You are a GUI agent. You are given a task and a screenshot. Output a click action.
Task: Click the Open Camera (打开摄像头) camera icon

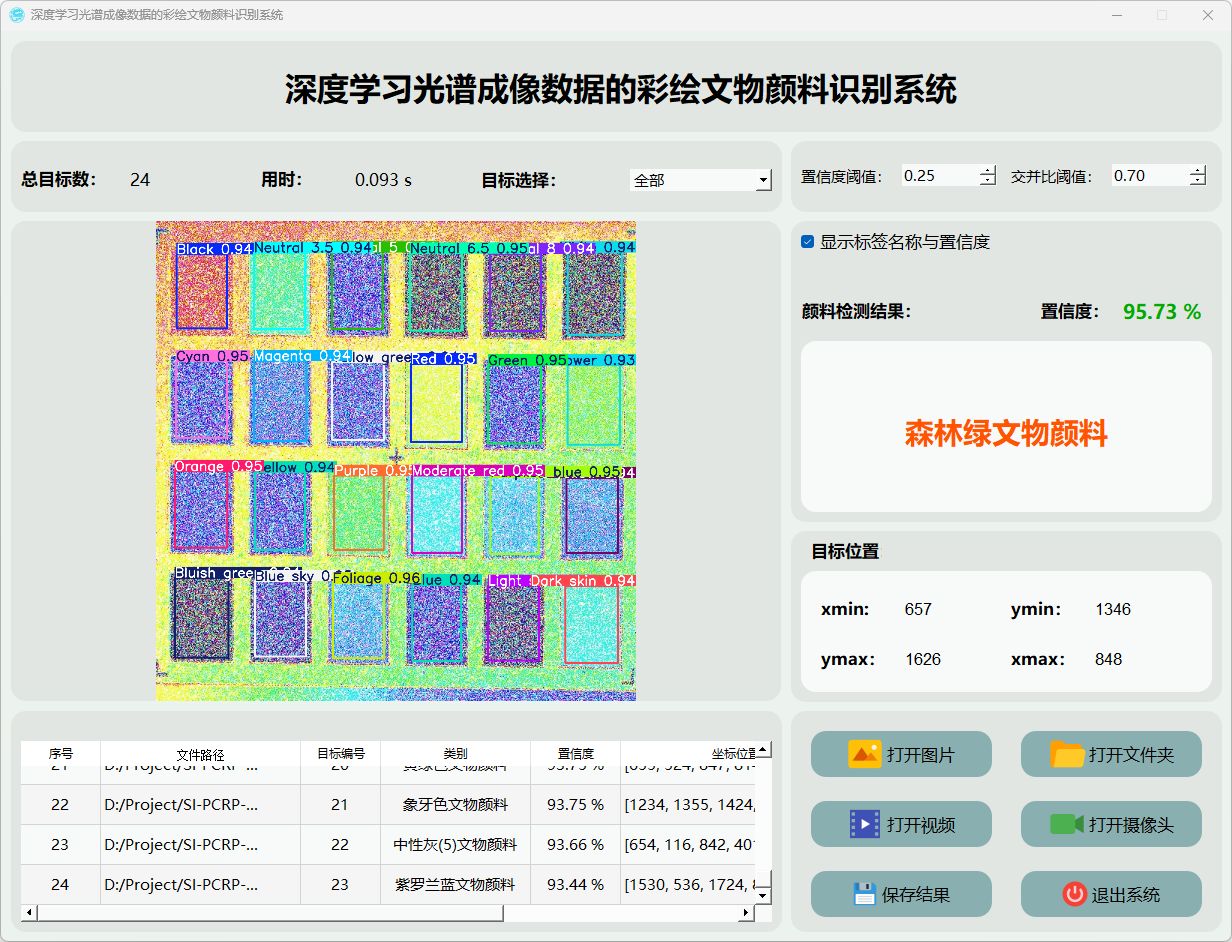coord(1067,824)
